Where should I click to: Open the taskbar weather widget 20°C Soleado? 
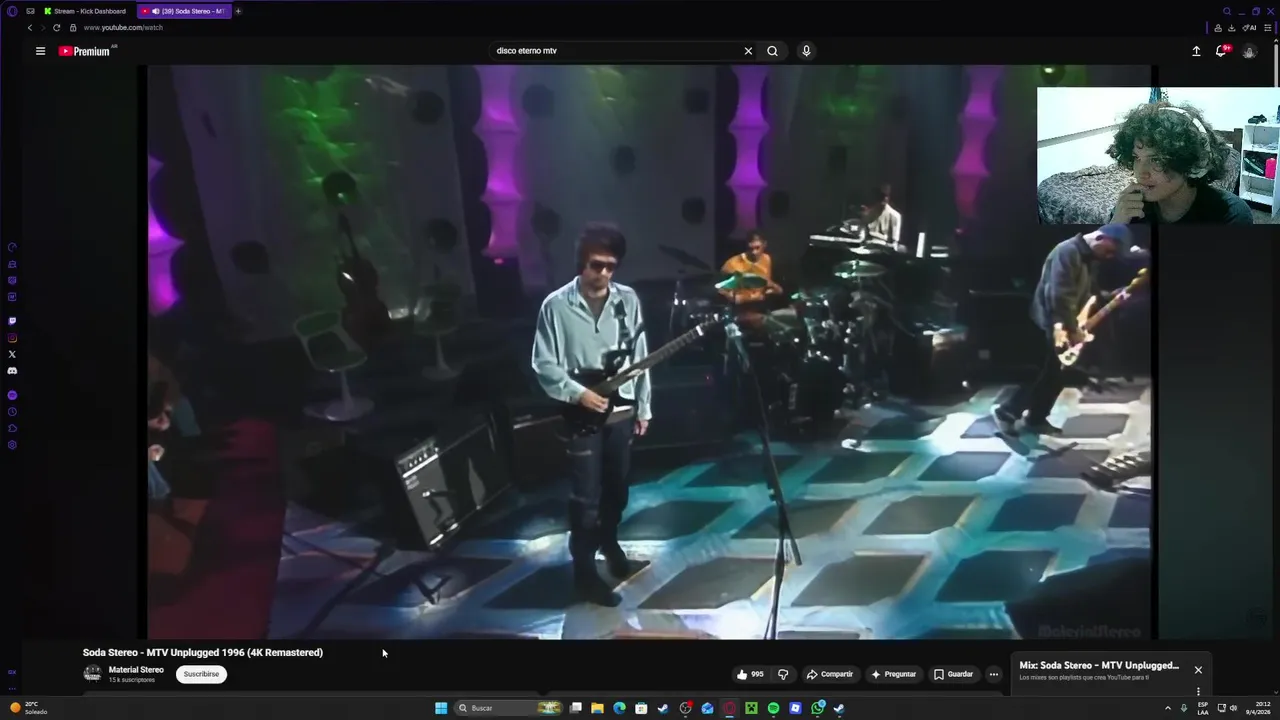click(29, 708)
